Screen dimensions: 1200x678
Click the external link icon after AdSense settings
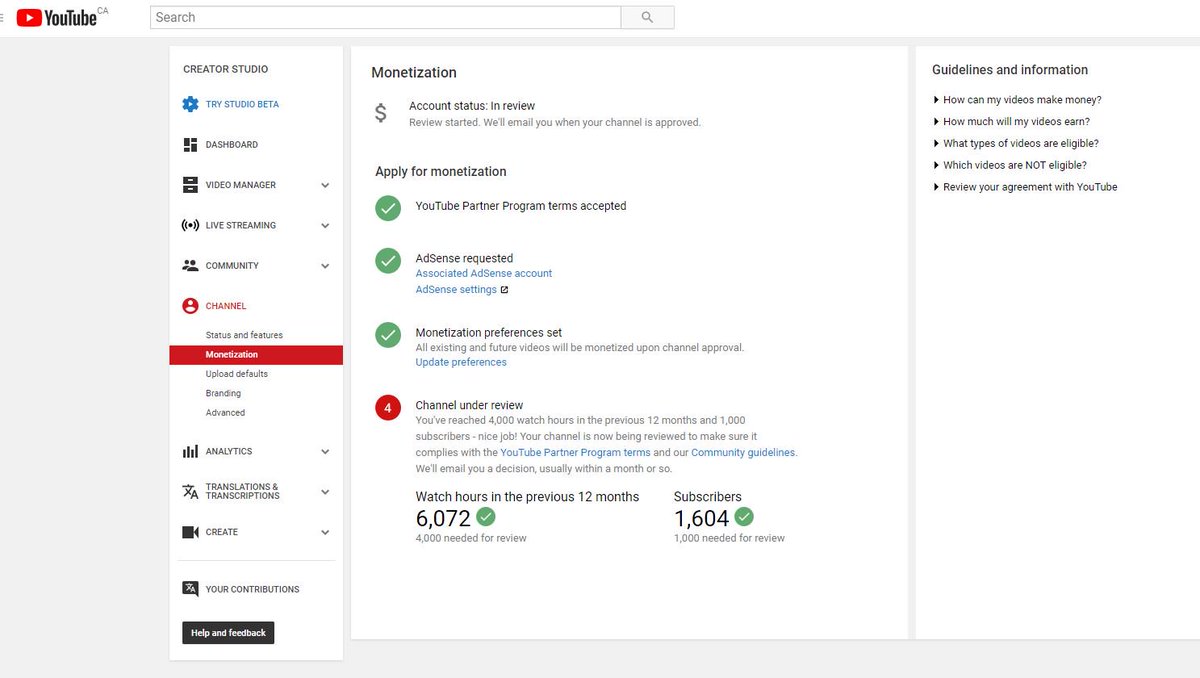pos(504,290)
